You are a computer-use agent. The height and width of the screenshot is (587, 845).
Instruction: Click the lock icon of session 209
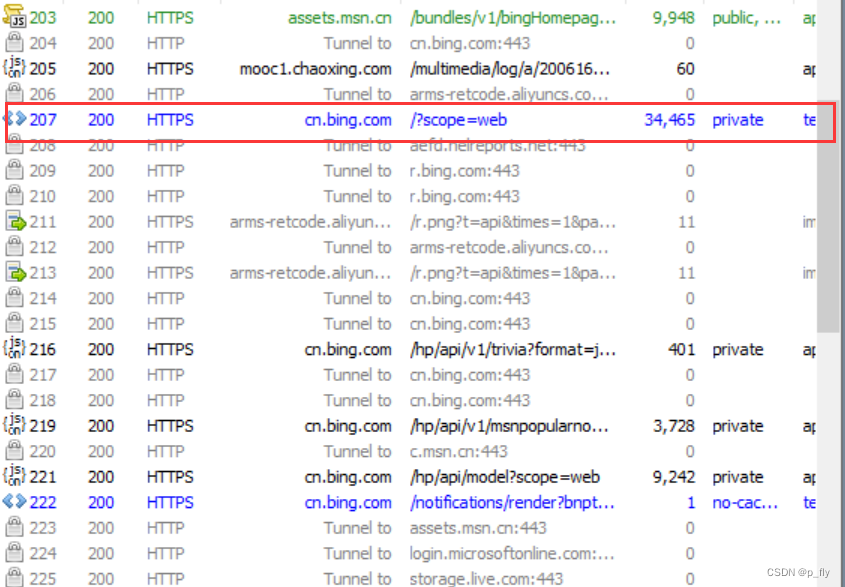coord(14,170)
